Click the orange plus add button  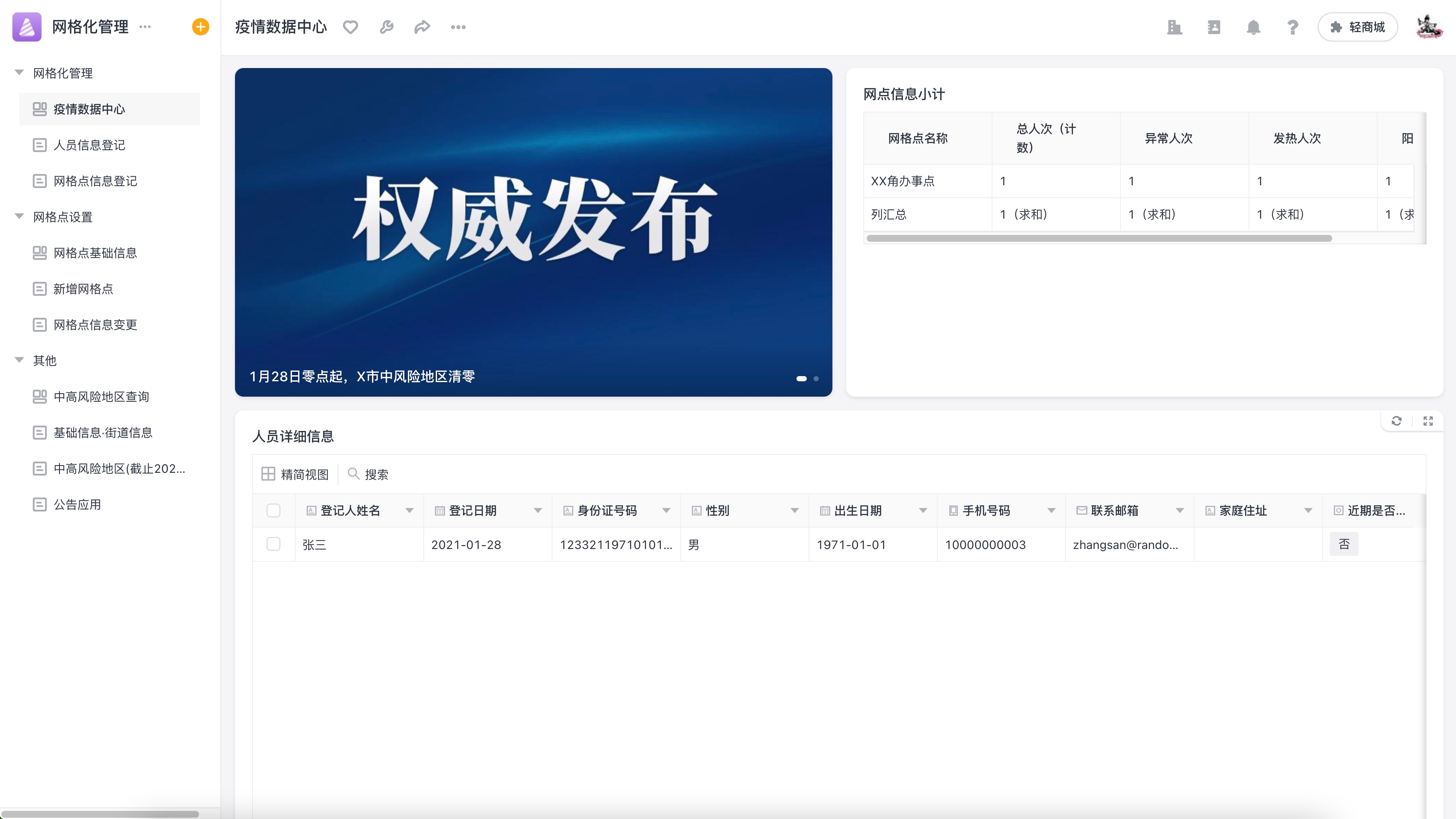pos(200,27)
